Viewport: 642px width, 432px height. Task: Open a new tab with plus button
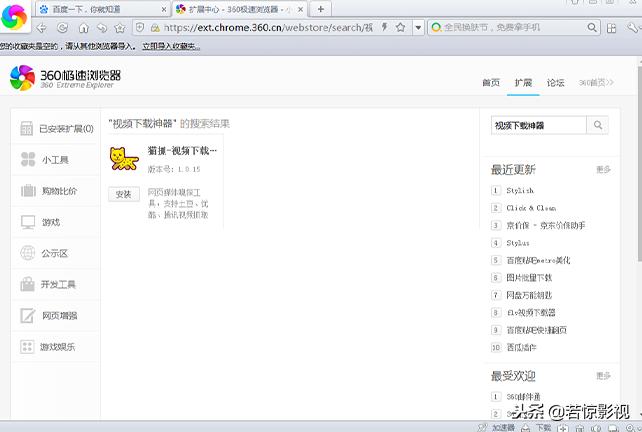click(x=321, y=9)
